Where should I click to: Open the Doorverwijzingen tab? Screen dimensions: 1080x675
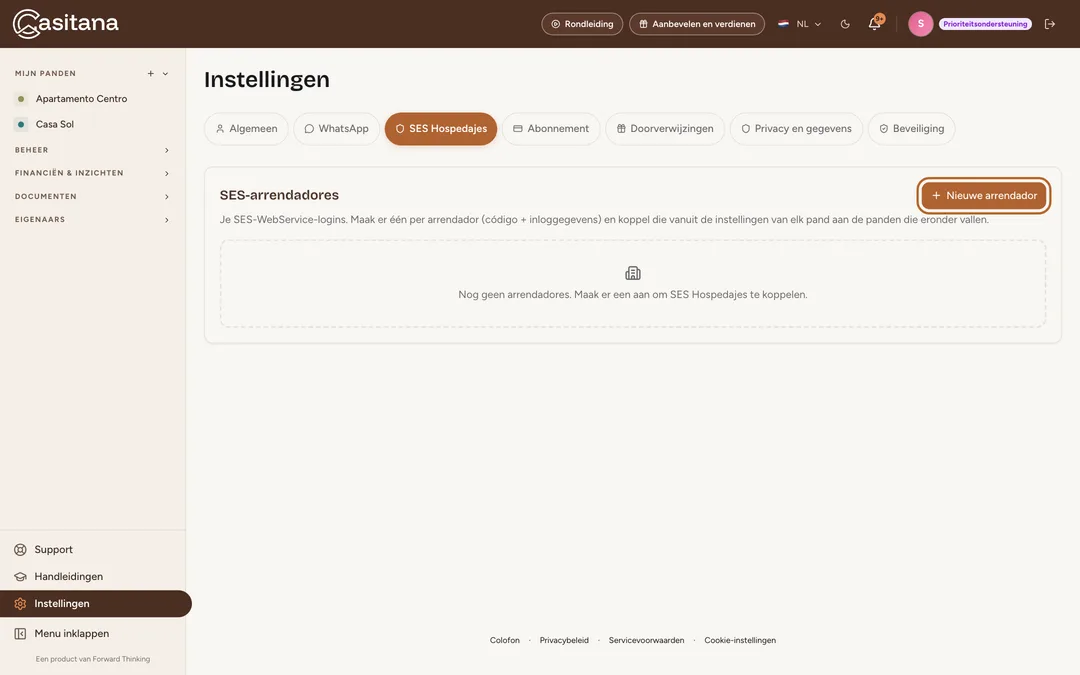pos(665,129)
